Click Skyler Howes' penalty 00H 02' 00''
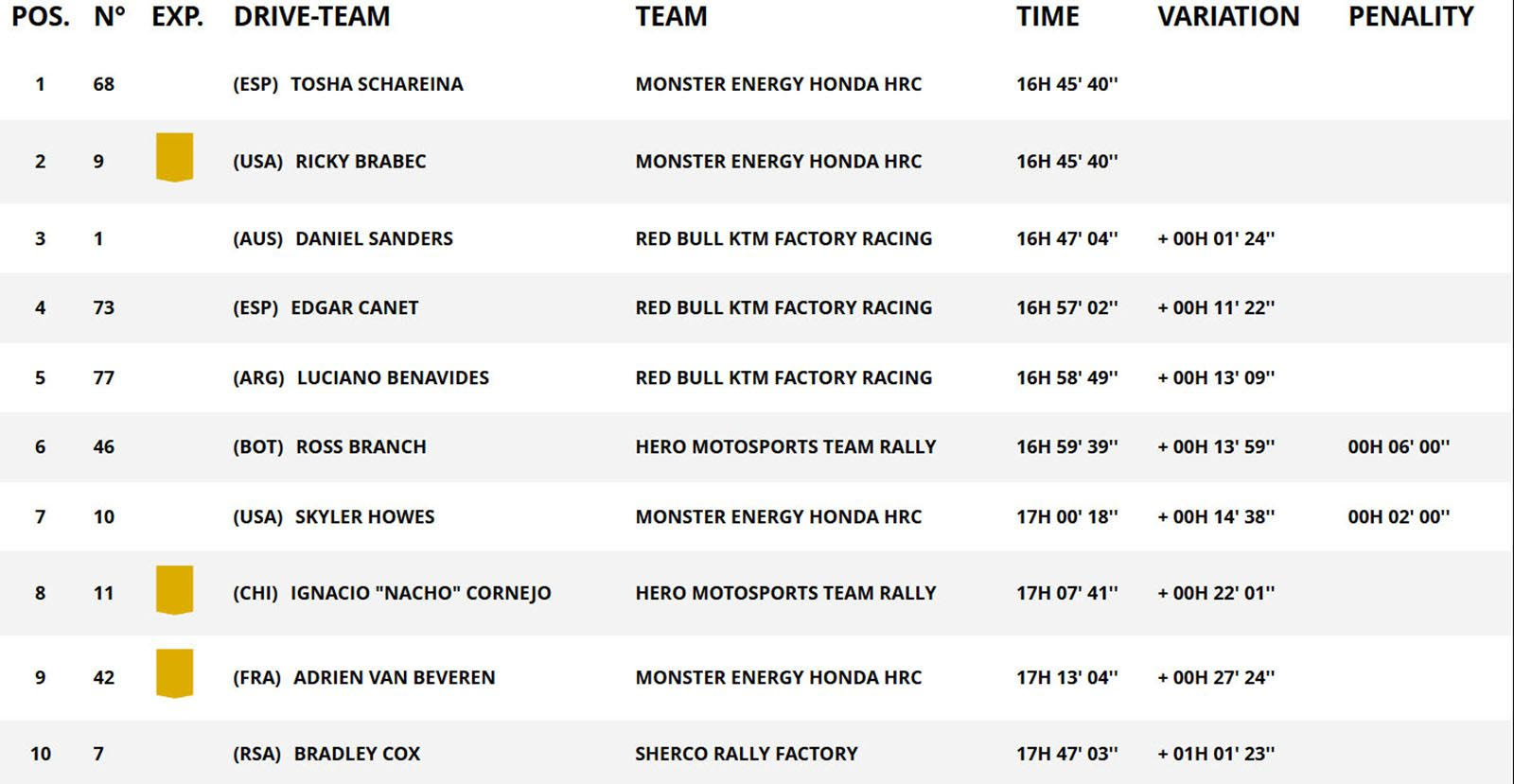This screenshot has width=1514, height=784. click(1399, 517)
